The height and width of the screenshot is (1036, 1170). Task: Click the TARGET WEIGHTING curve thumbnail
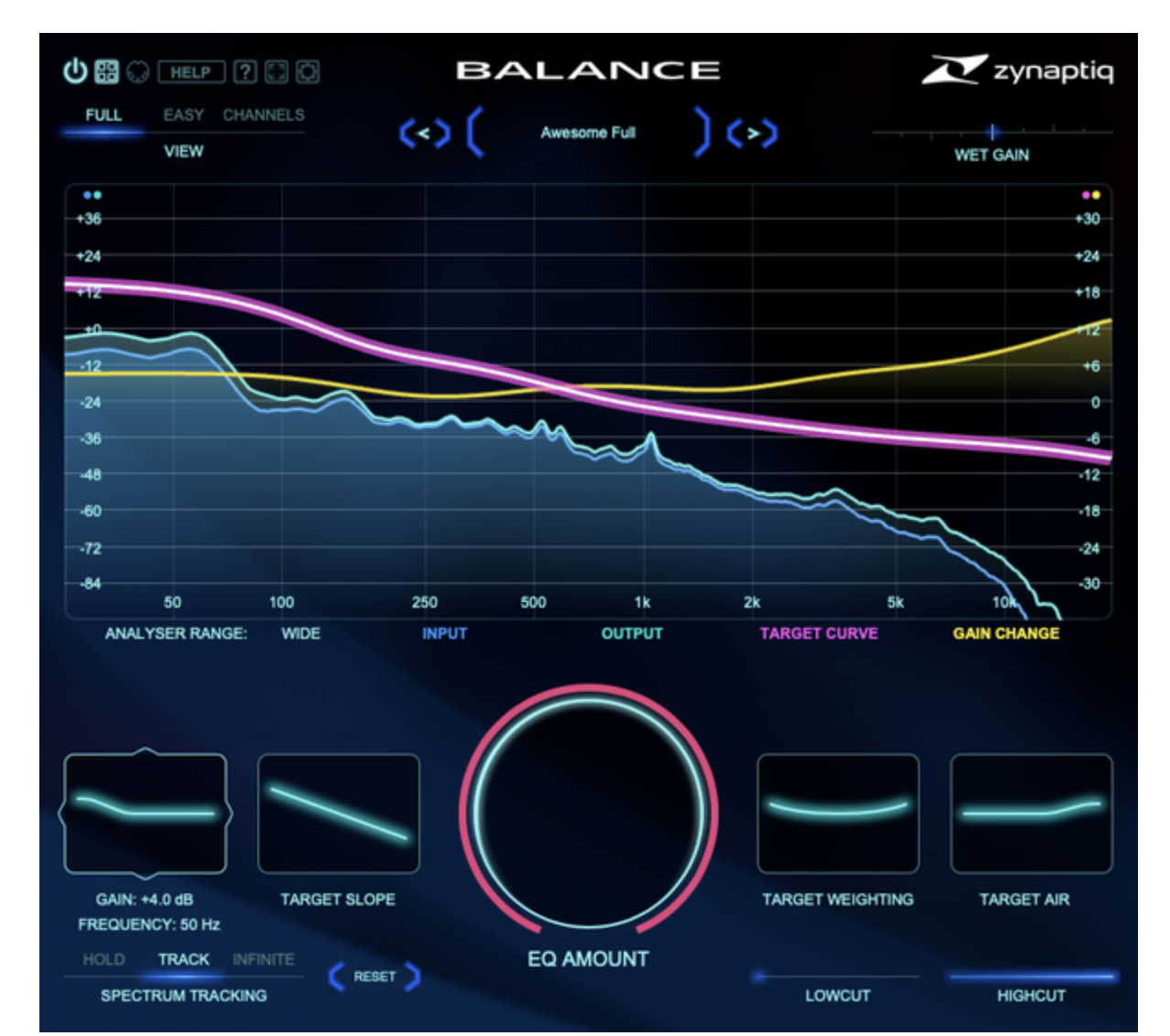click(838, 813)
